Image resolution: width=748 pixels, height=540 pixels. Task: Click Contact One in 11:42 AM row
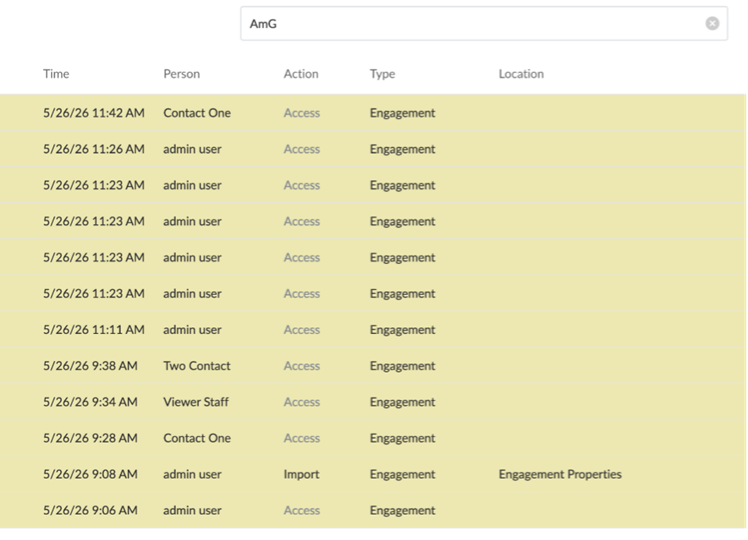[197, 113]
